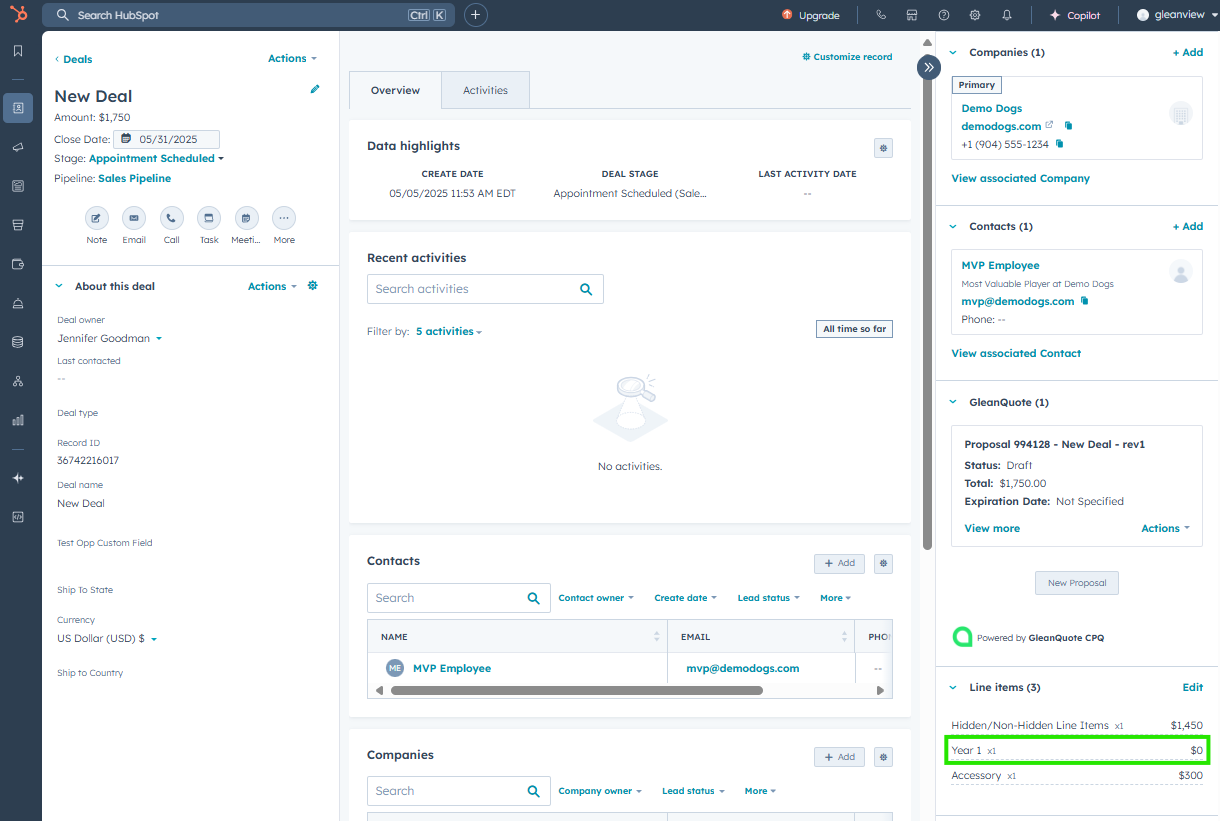Open the More actions ellipsis under deal header
Screen dimensions: 1220x821
tap(284, 218)
